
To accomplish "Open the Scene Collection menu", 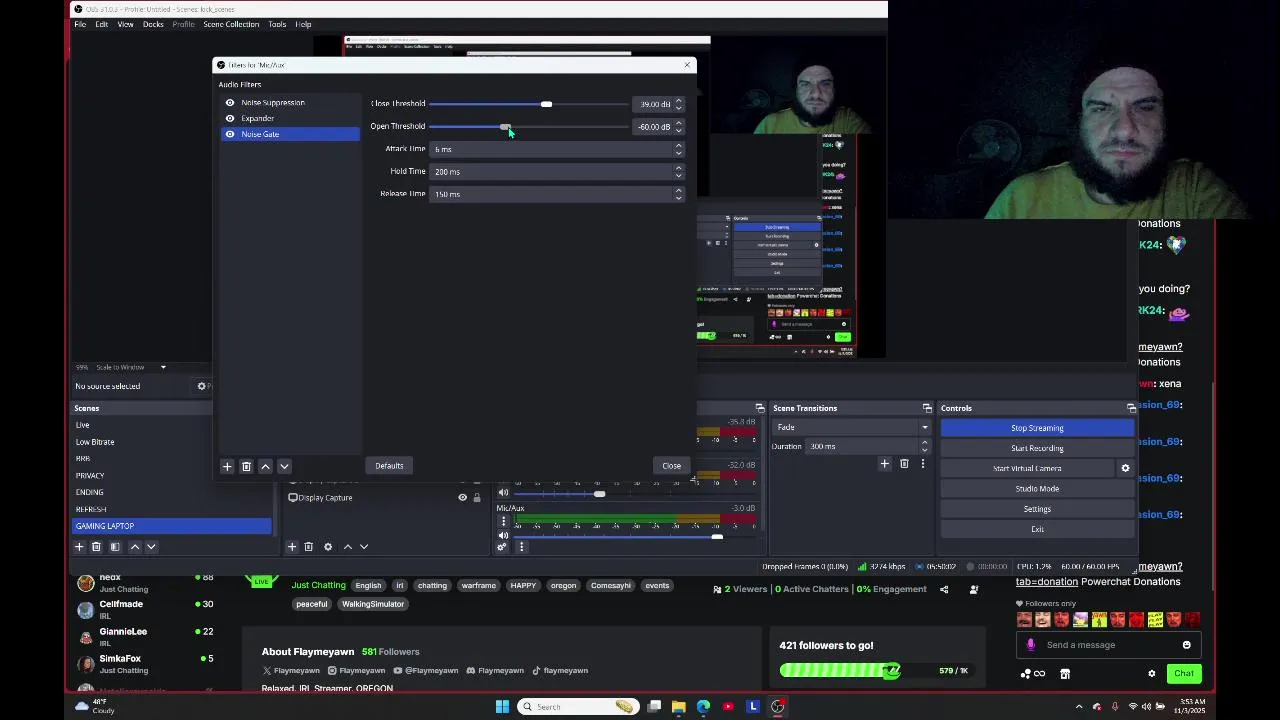I will [231, 24].
